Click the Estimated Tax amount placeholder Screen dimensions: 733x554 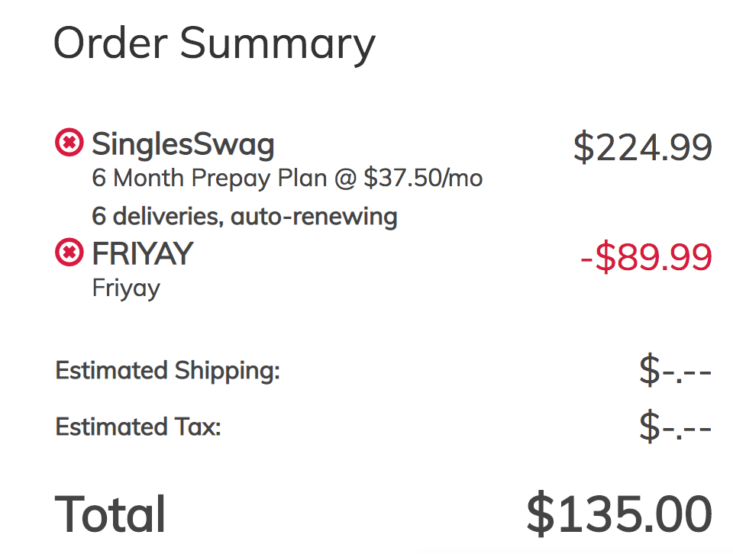(x=675, y=428)
